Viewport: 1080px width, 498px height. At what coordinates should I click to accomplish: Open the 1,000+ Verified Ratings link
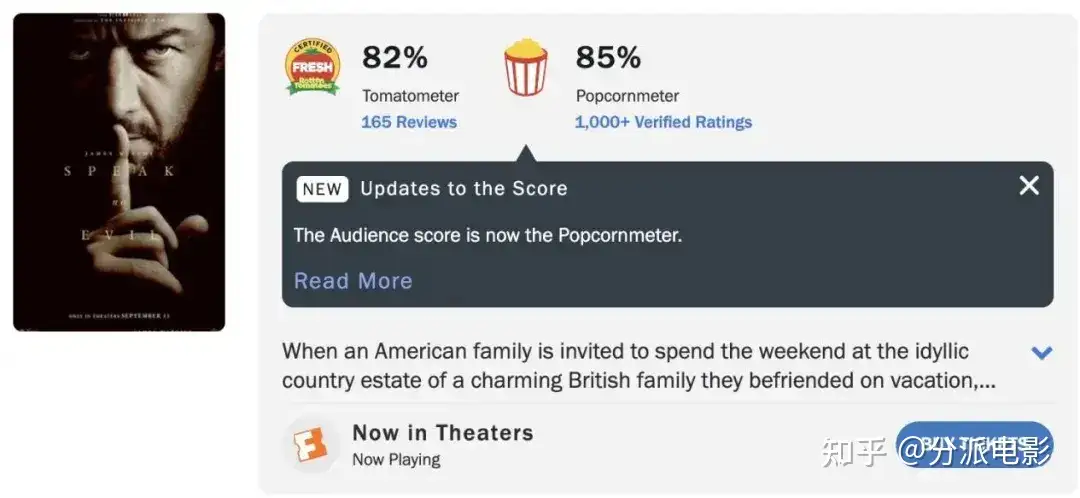(x=664, y=123)
